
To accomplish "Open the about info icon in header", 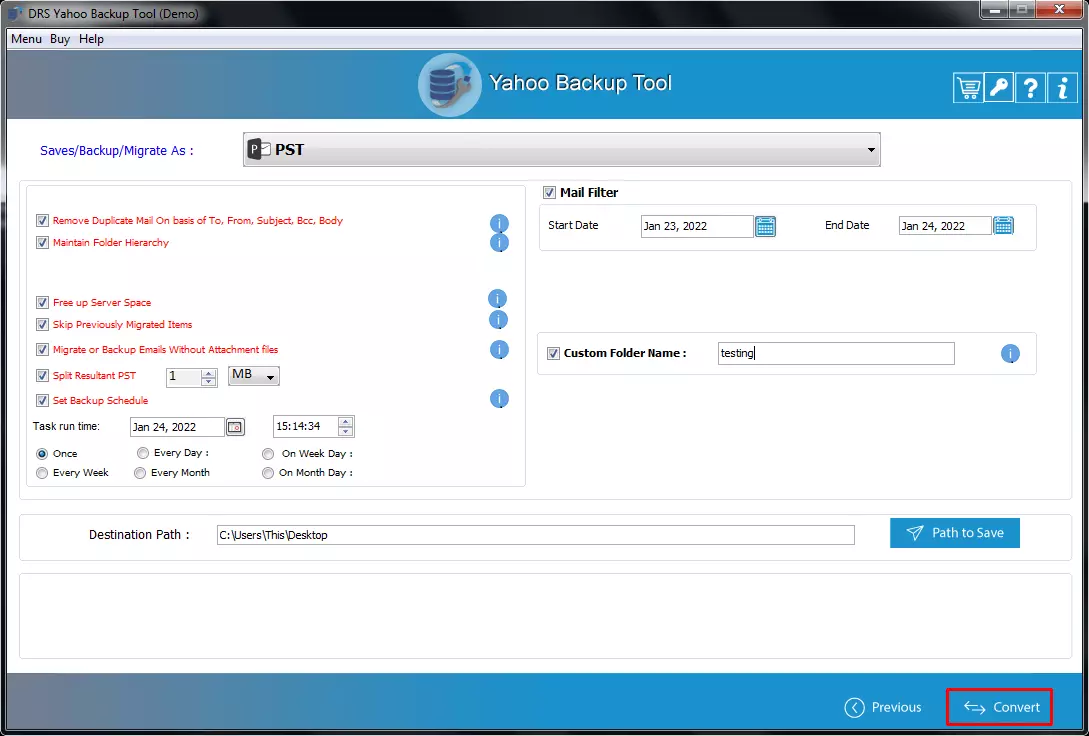I will tap(1062, 88).
